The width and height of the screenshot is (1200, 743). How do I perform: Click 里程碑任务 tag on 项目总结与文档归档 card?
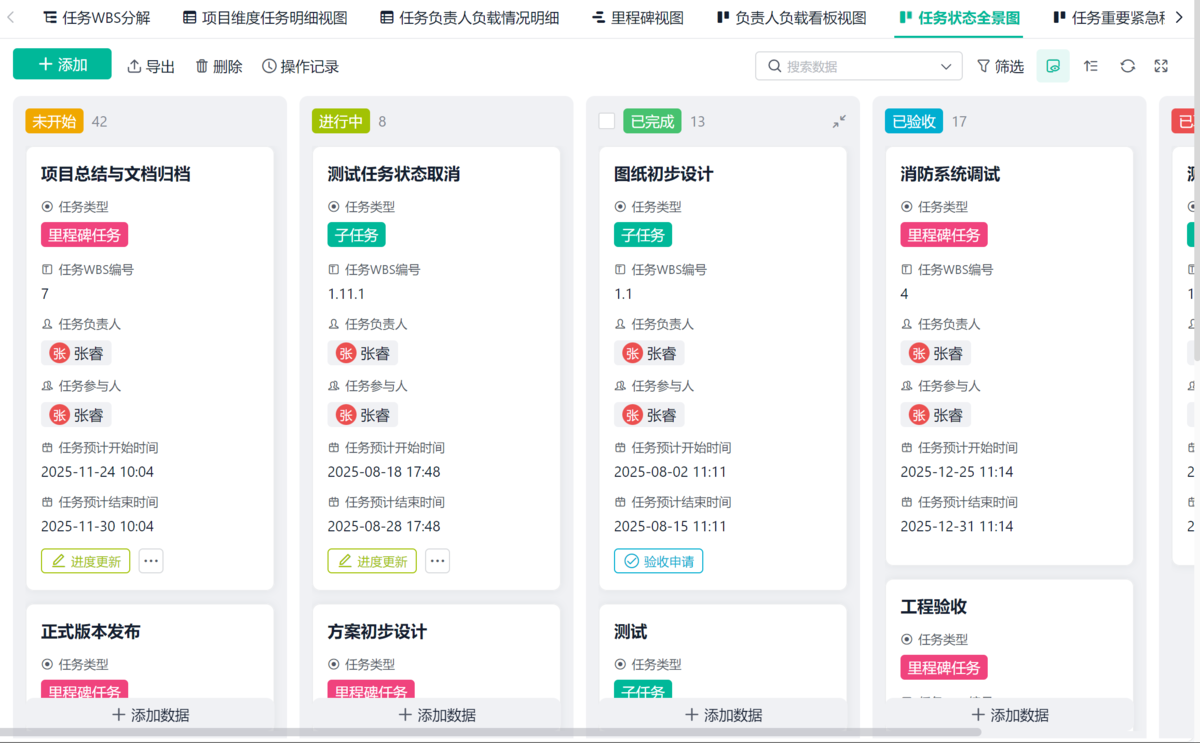85,235
